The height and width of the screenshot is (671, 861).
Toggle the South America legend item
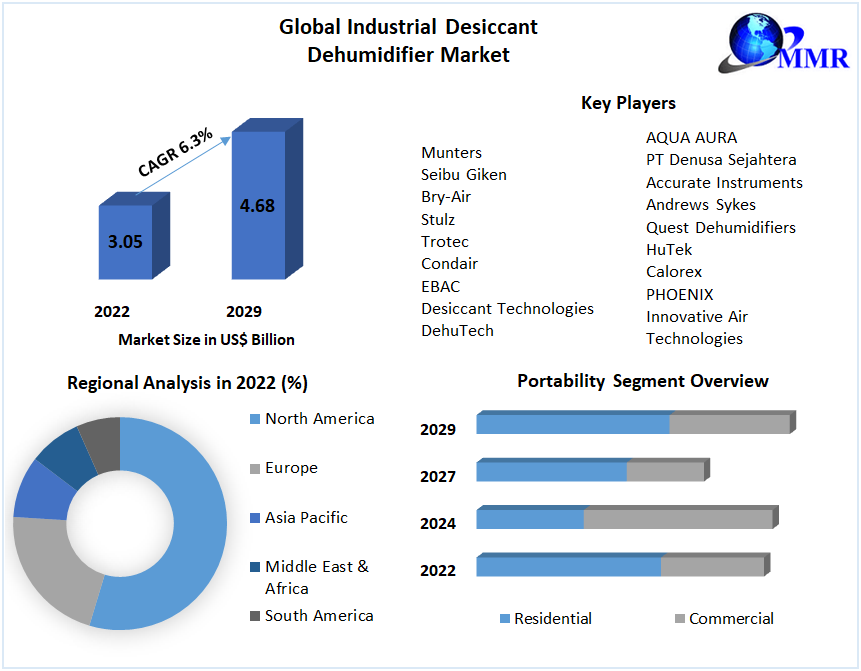tap(312, 616)
